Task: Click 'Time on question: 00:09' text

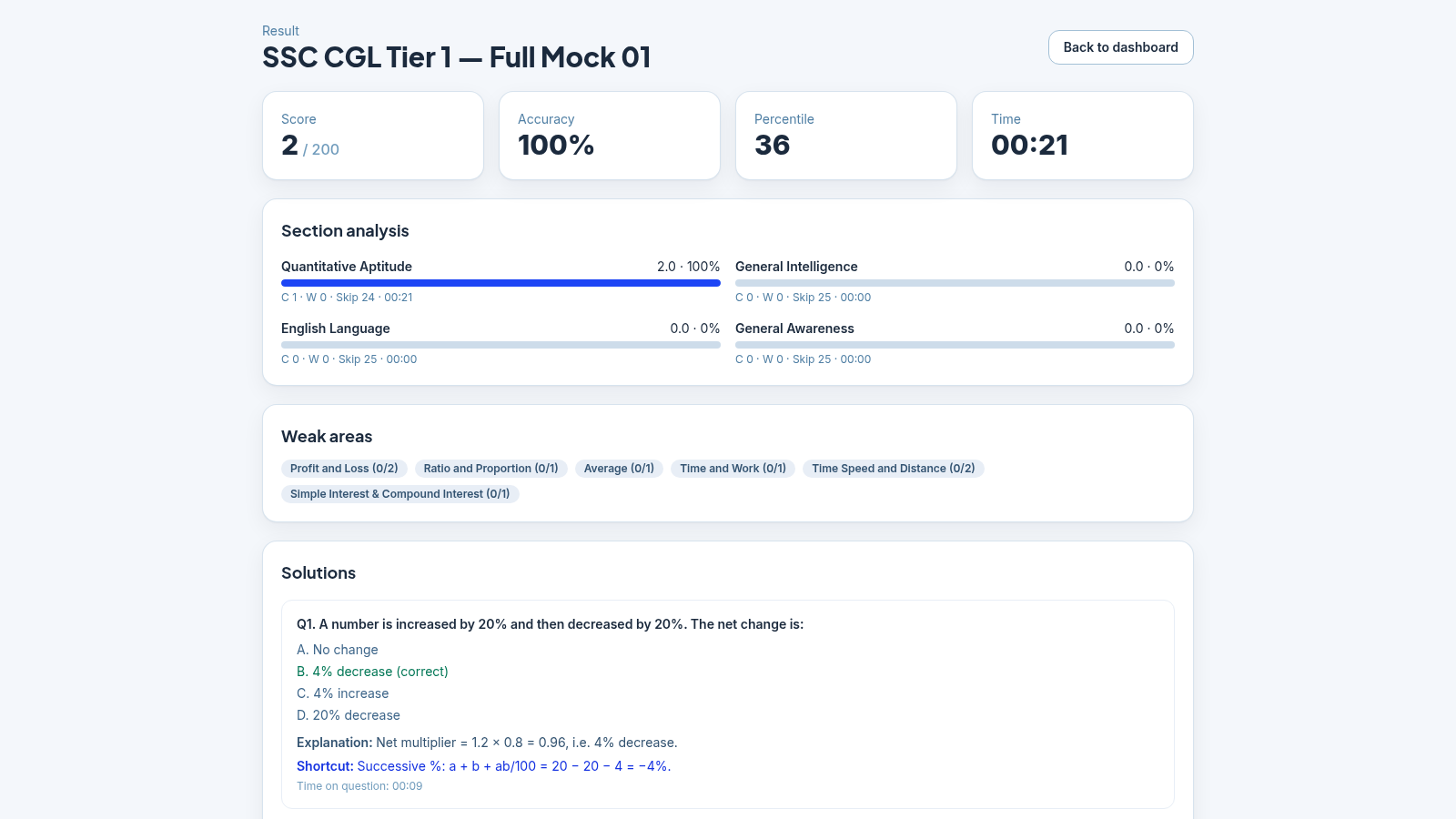Action: pyautogui.click(x=359, y=786)
